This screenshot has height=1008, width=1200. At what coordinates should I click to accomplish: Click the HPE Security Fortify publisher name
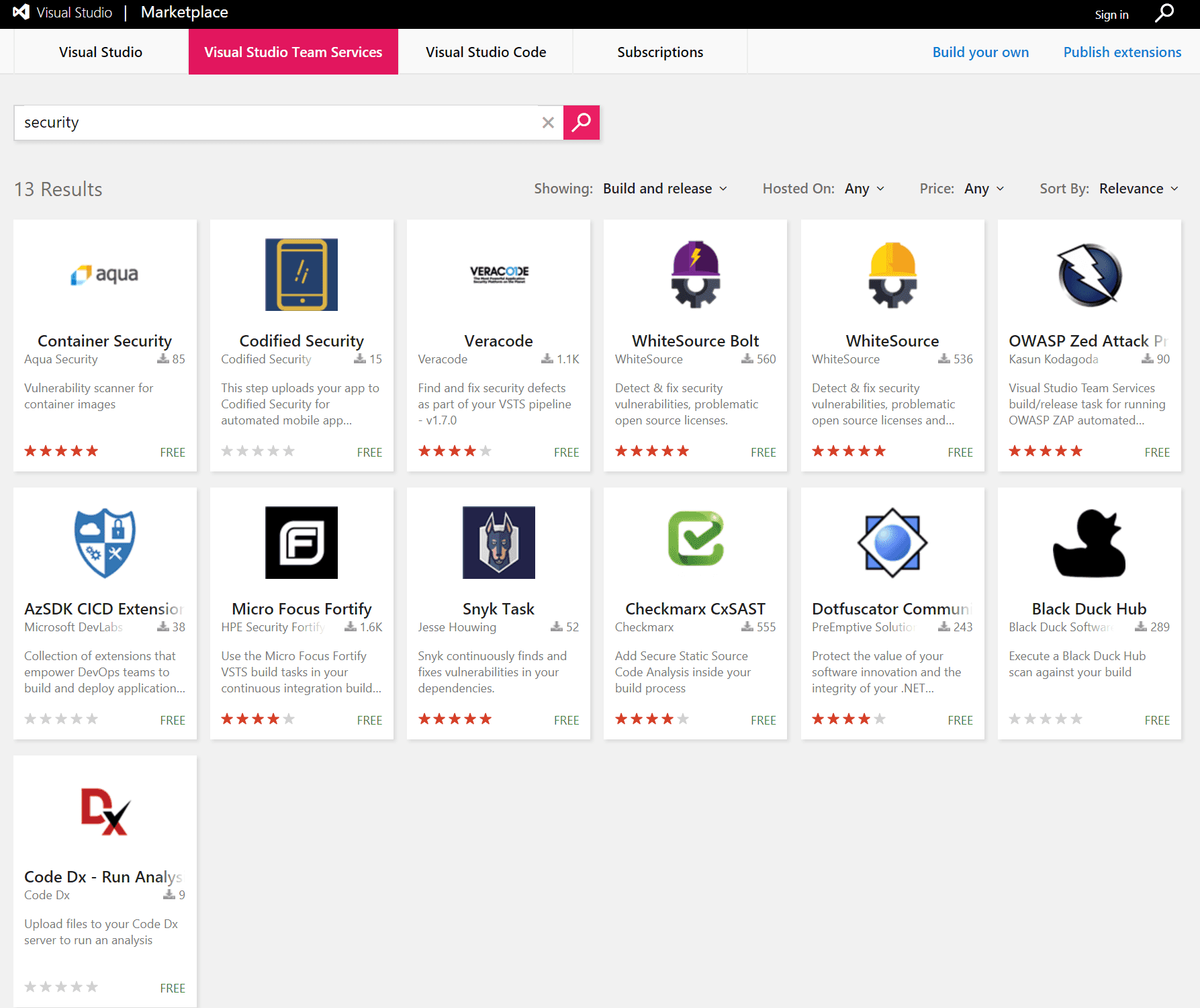273,627
